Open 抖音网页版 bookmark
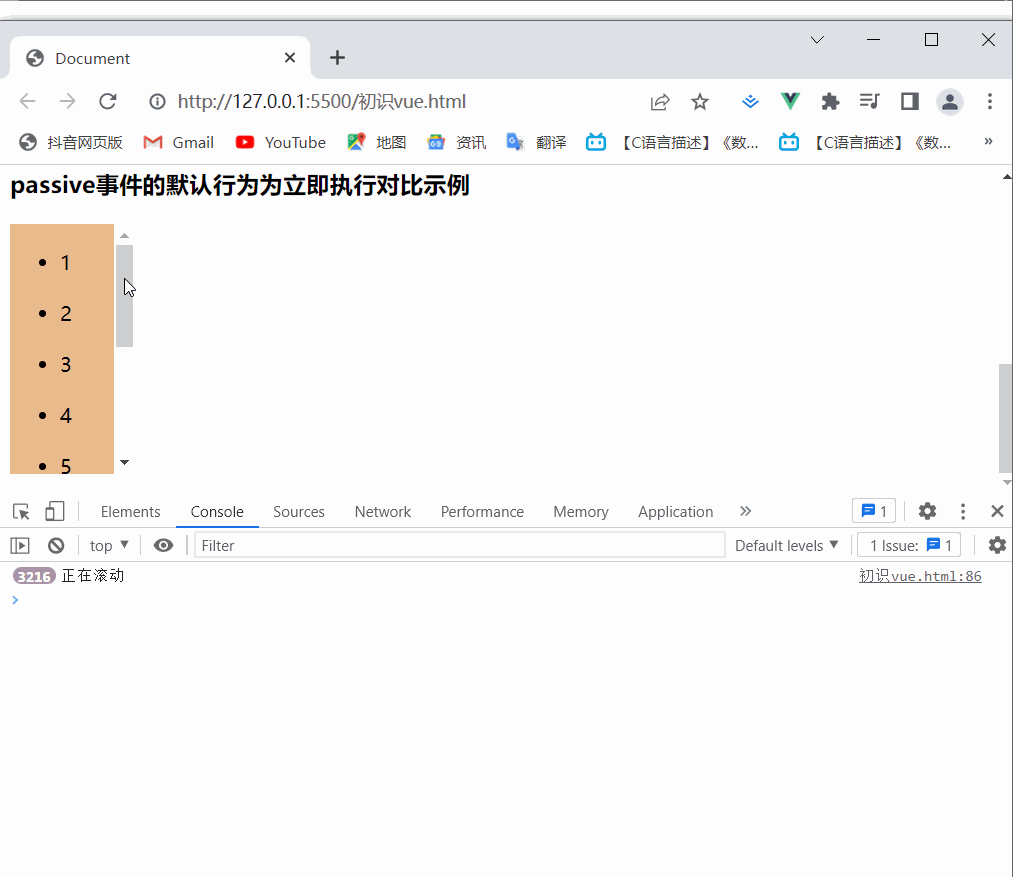1013x877 pixels. [70, 142]
